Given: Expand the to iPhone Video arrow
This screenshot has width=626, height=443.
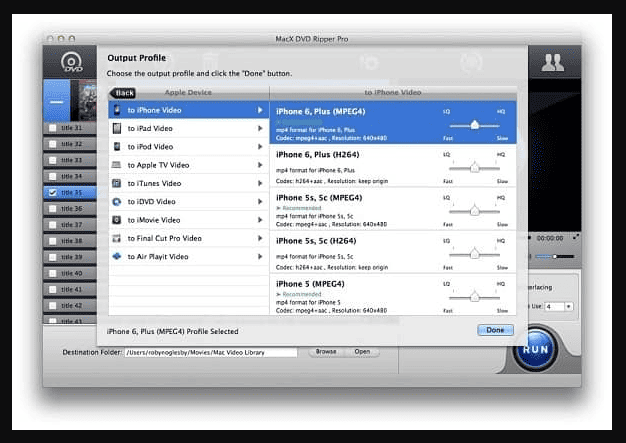Looking at the screenshot, I should (x=260, y=110).
